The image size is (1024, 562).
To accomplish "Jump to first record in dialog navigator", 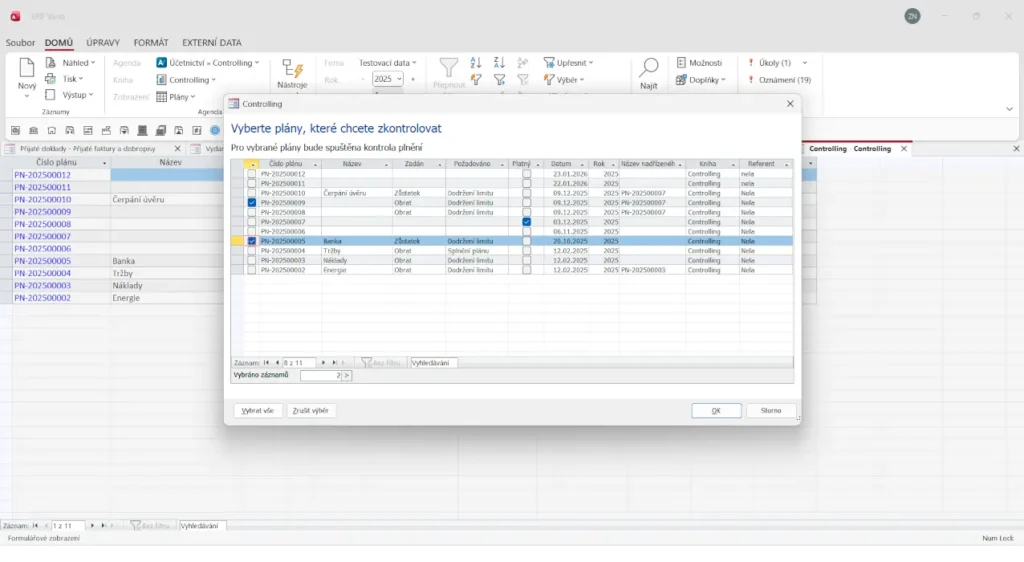I will pyautogui.click(x=266, y=363).
